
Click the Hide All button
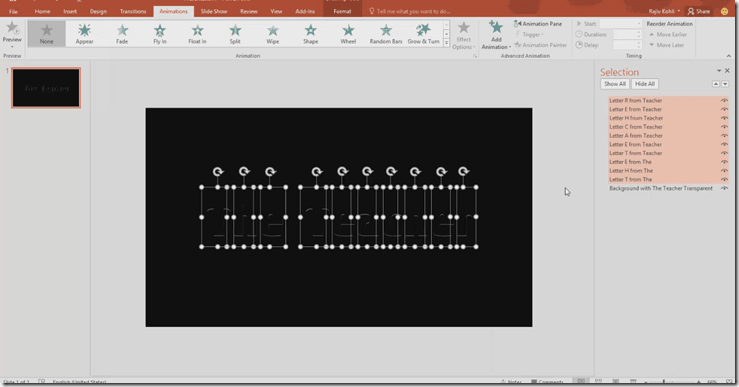[x=645, y=84]
